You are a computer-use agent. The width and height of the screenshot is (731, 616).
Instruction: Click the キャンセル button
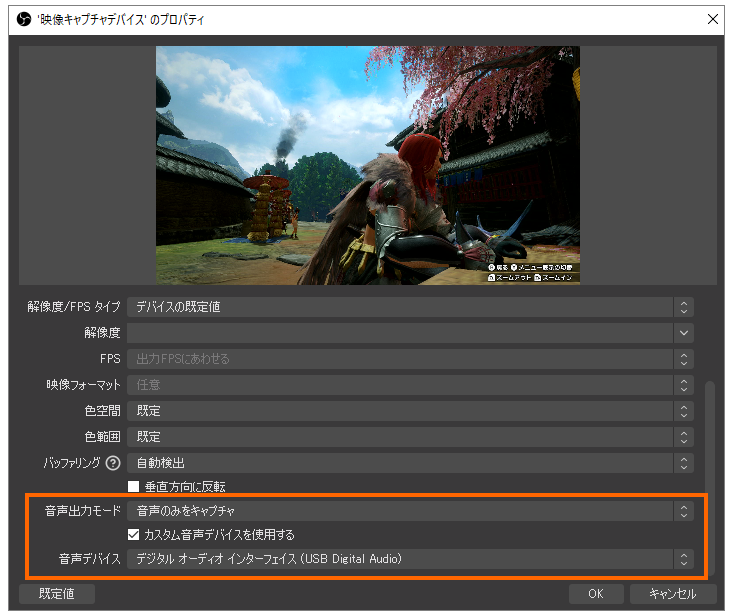point(673,594)
